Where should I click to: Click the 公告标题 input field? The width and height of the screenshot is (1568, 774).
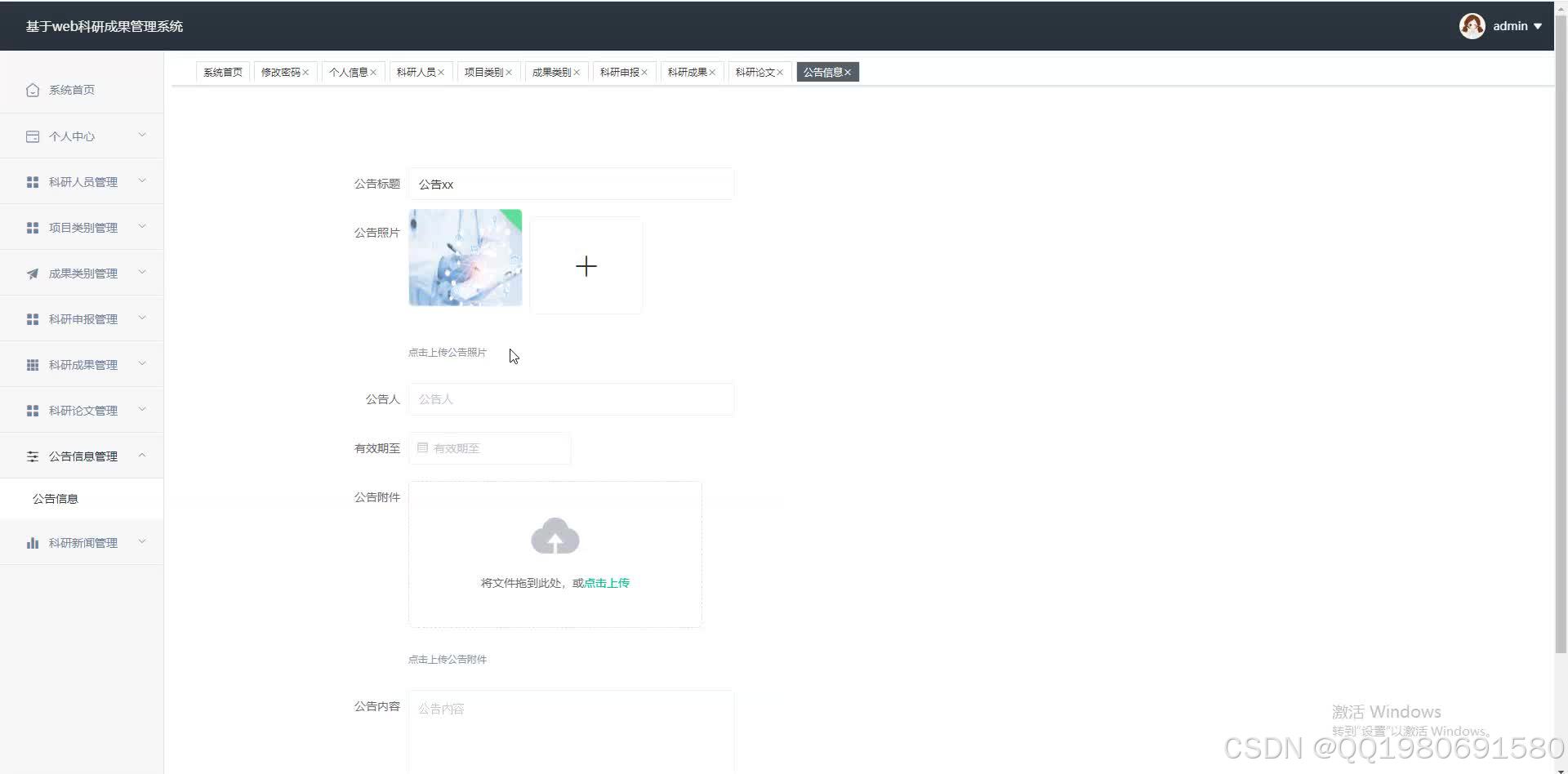(x=571, y=184)
